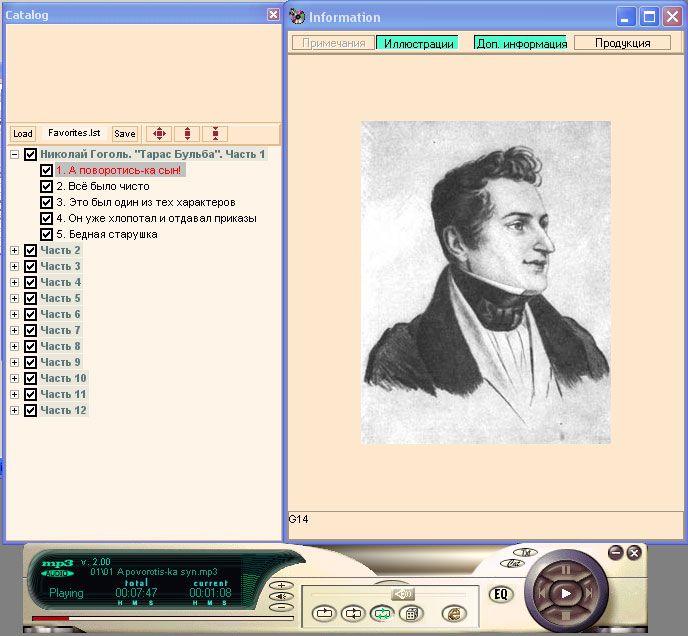Click the Load button in Catalog
The image size is (688, 636).
(22, 133)
